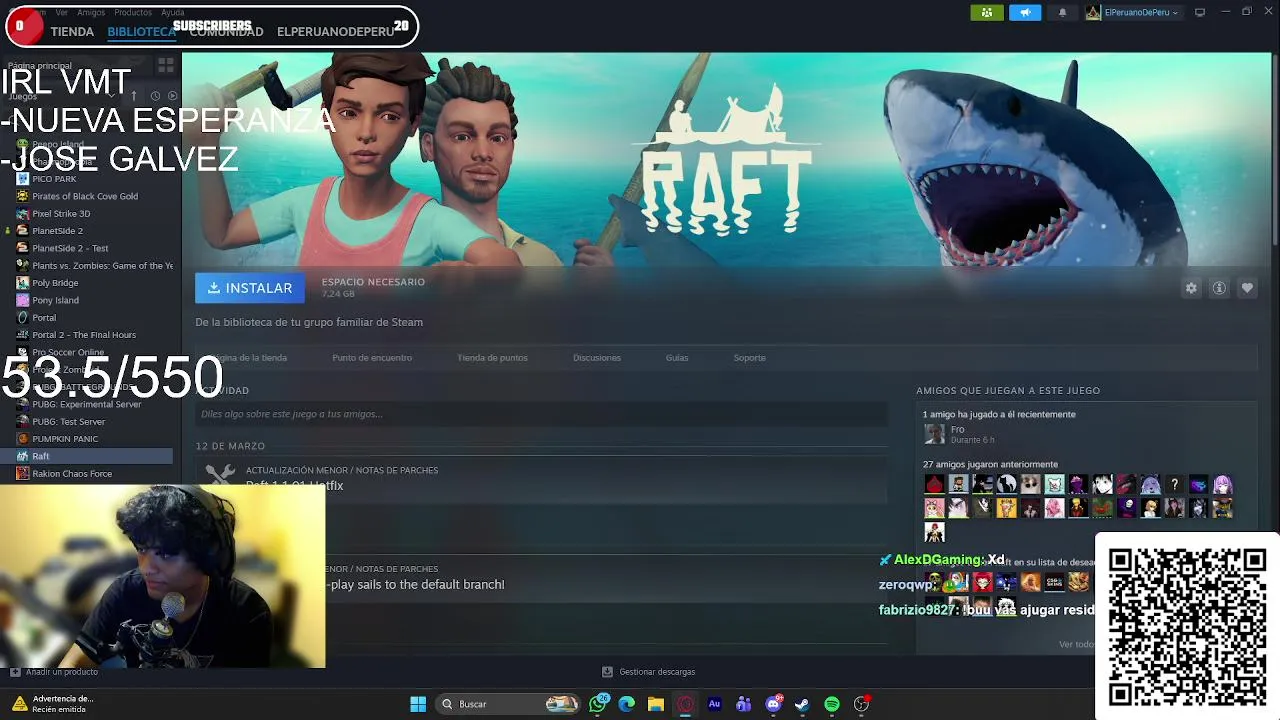Select PlanetSide 2 - Test in library
Image resolution: width=1280 pixels, height=720 pixels.
(70, 248)
